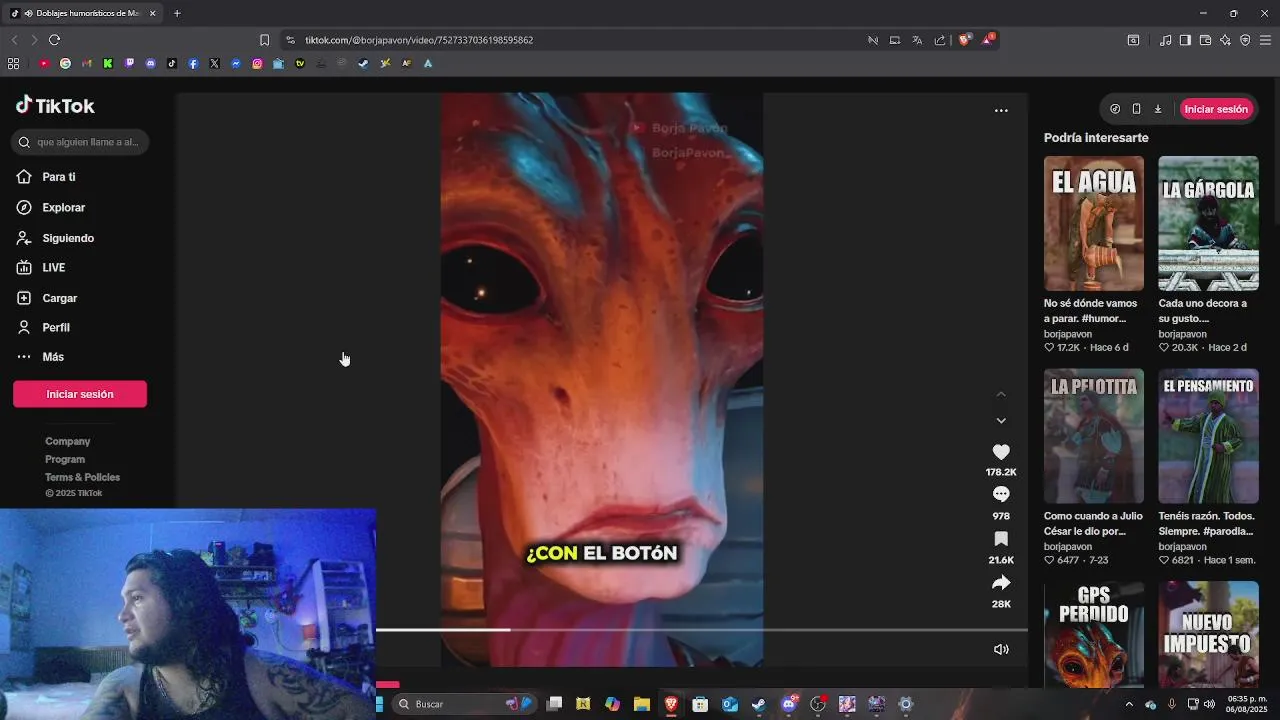Click the browser back arrow
Viewport: 1280px width, 720px height.
pos(14,40)
